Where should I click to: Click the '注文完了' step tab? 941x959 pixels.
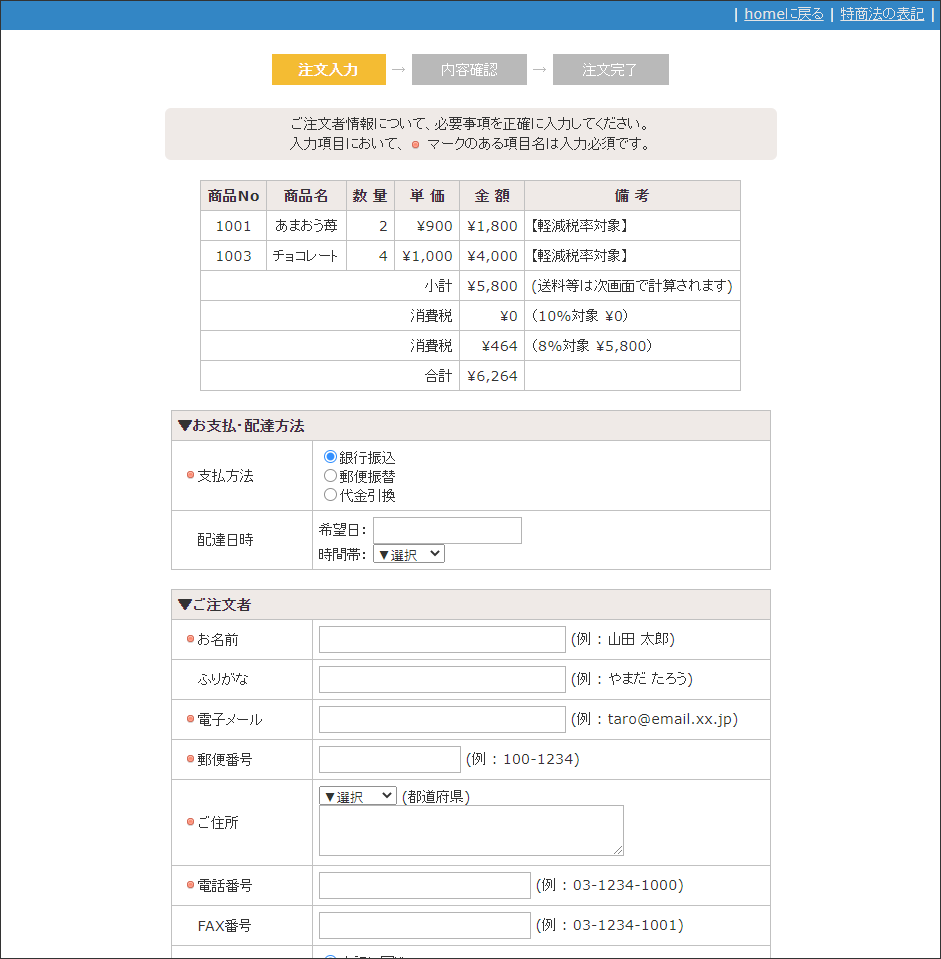(x=610, y=70)
